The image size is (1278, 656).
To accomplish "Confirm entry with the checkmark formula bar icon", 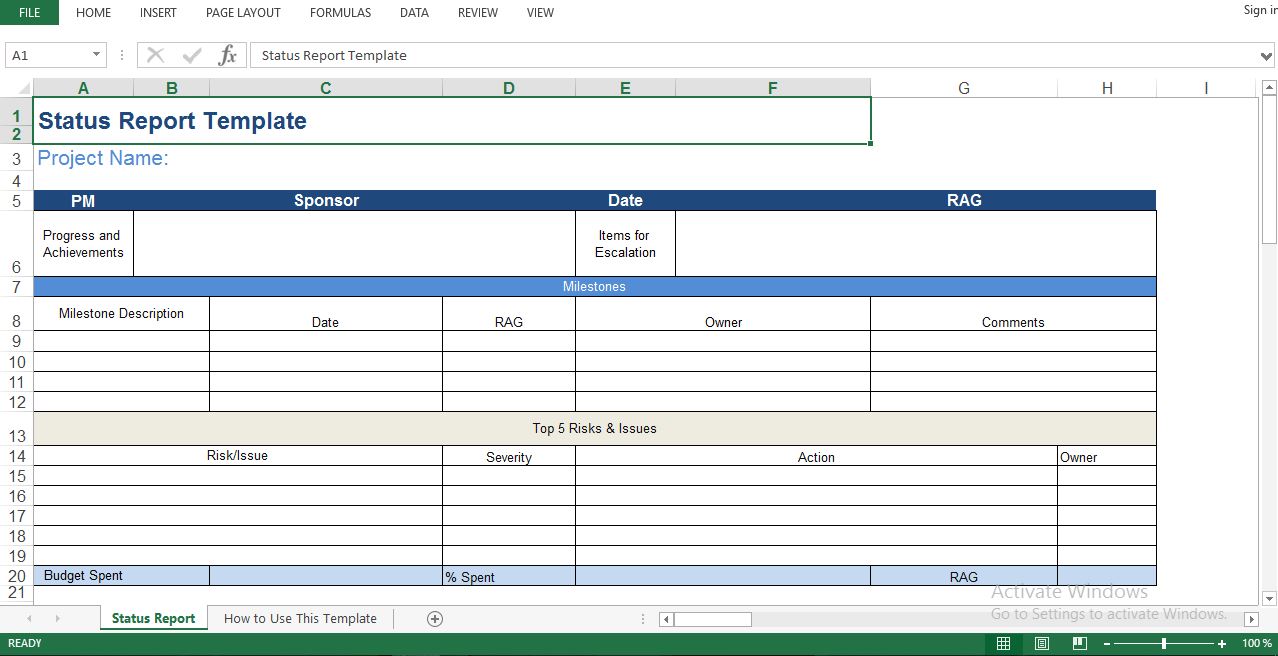I will [190, 55].
